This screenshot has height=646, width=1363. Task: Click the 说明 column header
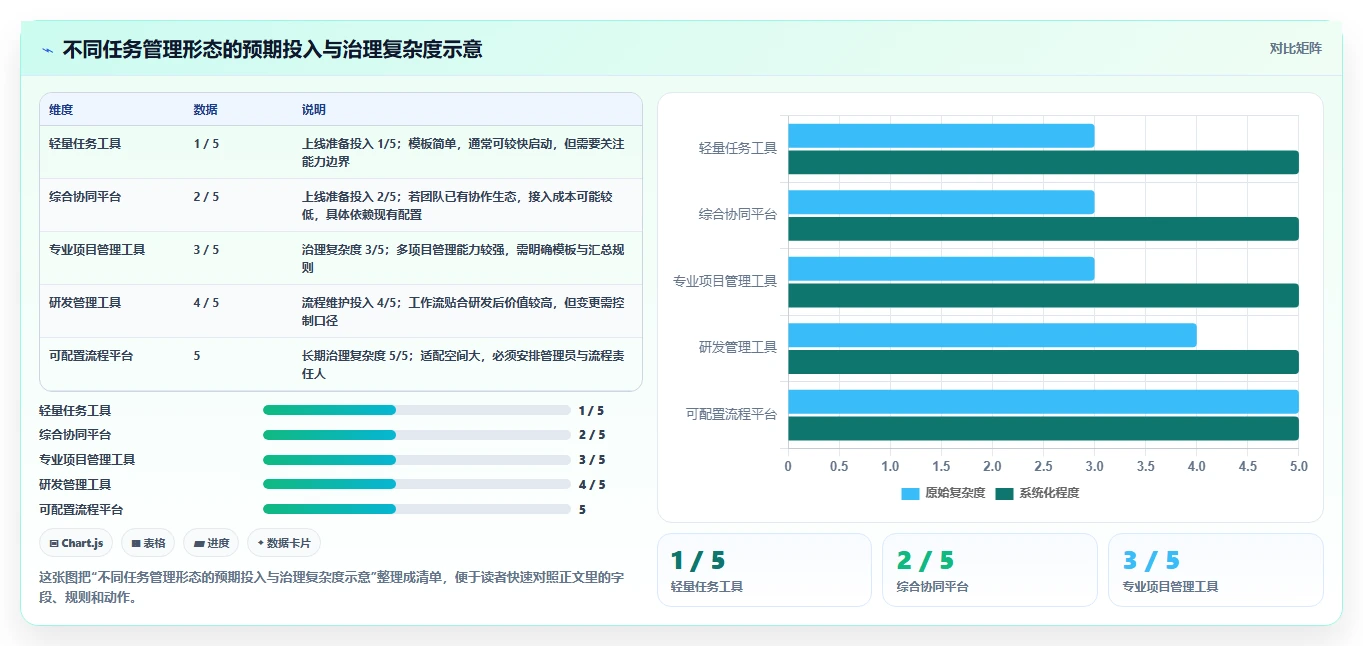314,110
